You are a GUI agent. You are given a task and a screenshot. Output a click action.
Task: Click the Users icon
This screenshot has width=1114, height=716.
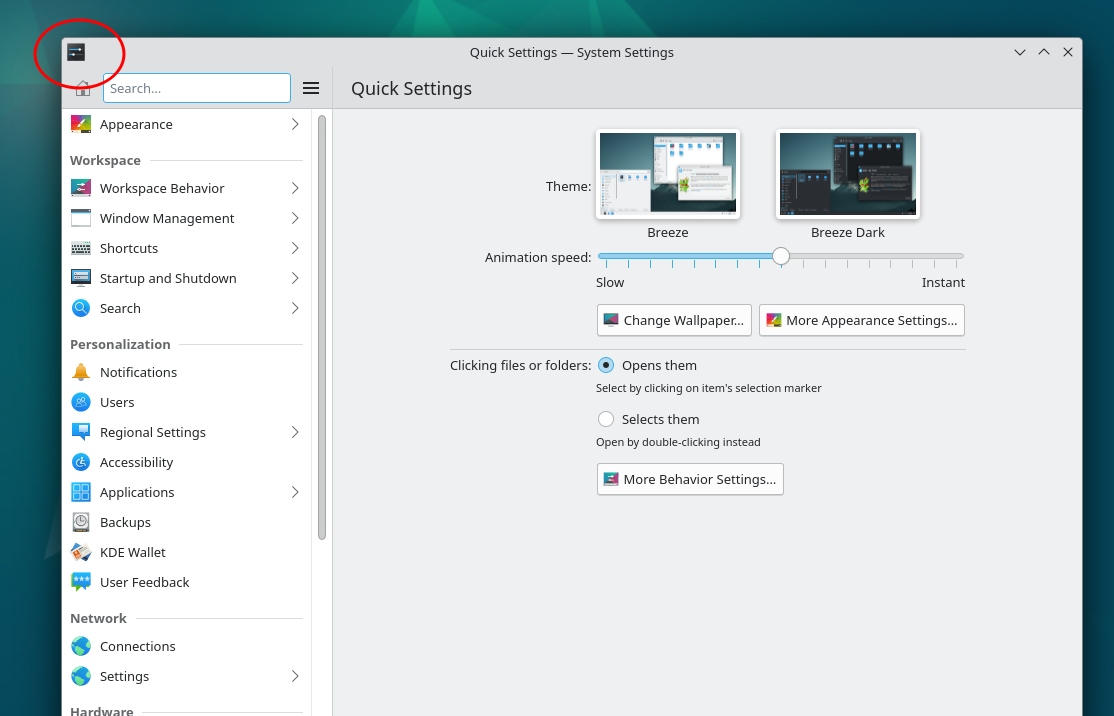[x=81, y=402]
